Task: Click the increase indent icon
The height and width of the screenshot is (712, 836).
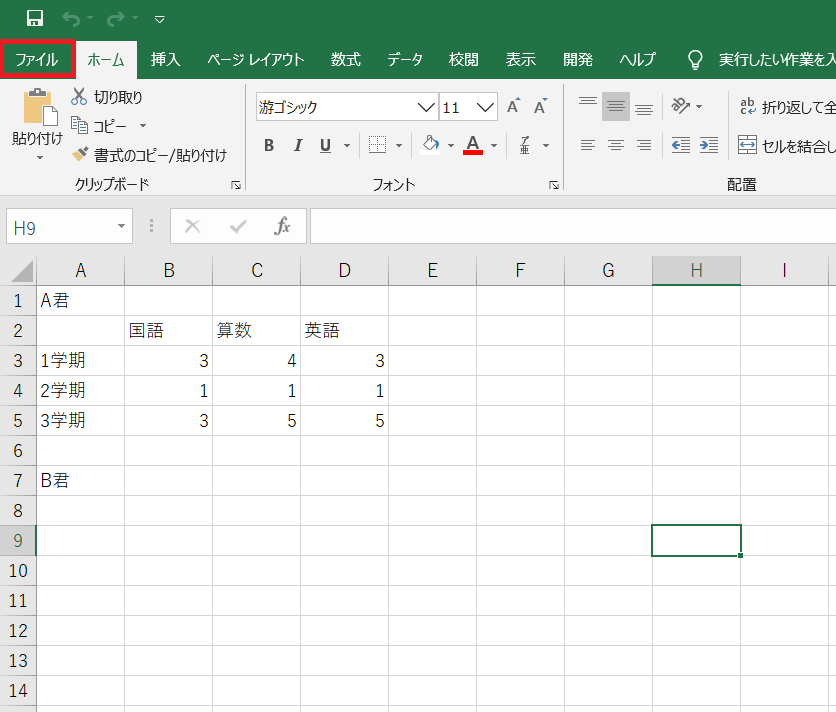Action: click(709, 145)
